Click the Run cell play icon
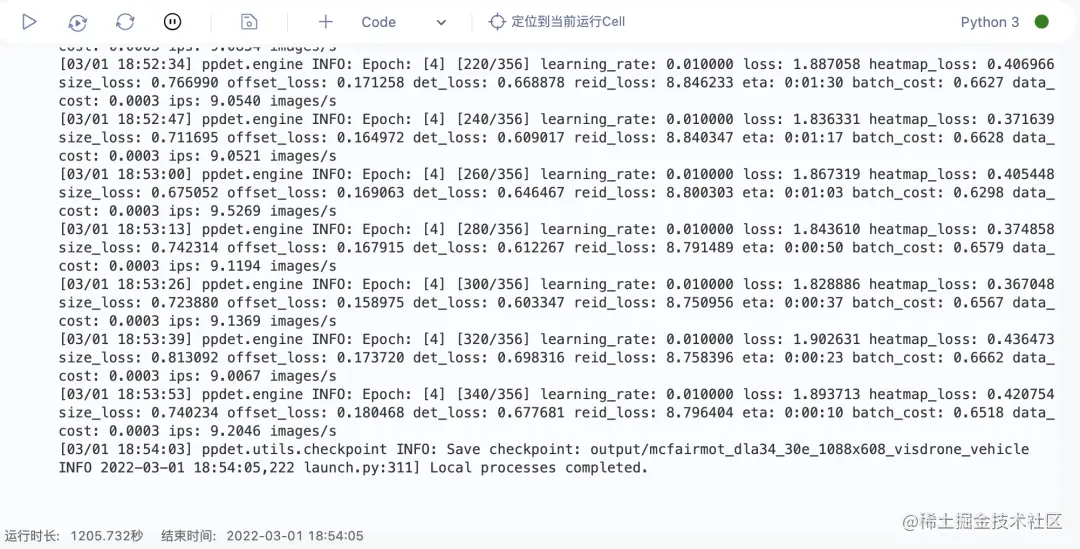The width and height of the screenshot is (1080, 549). pyautogui.click(x=29, y=22)
